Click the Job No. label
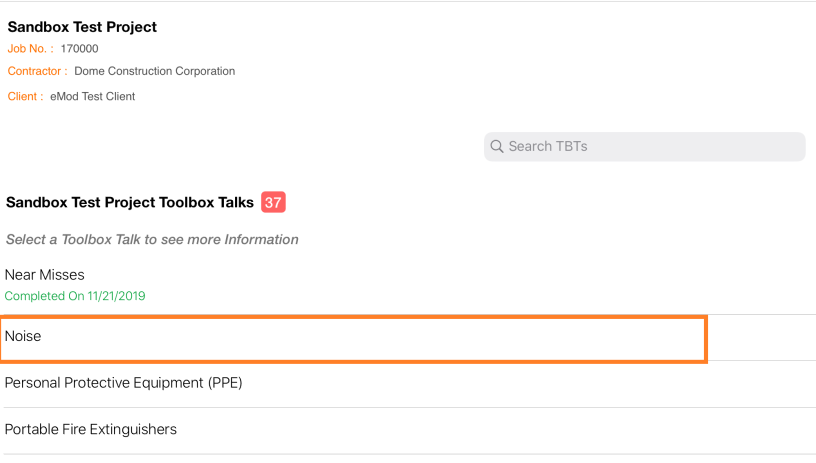This screenshot has height=463, width=816. coord(31,49)
